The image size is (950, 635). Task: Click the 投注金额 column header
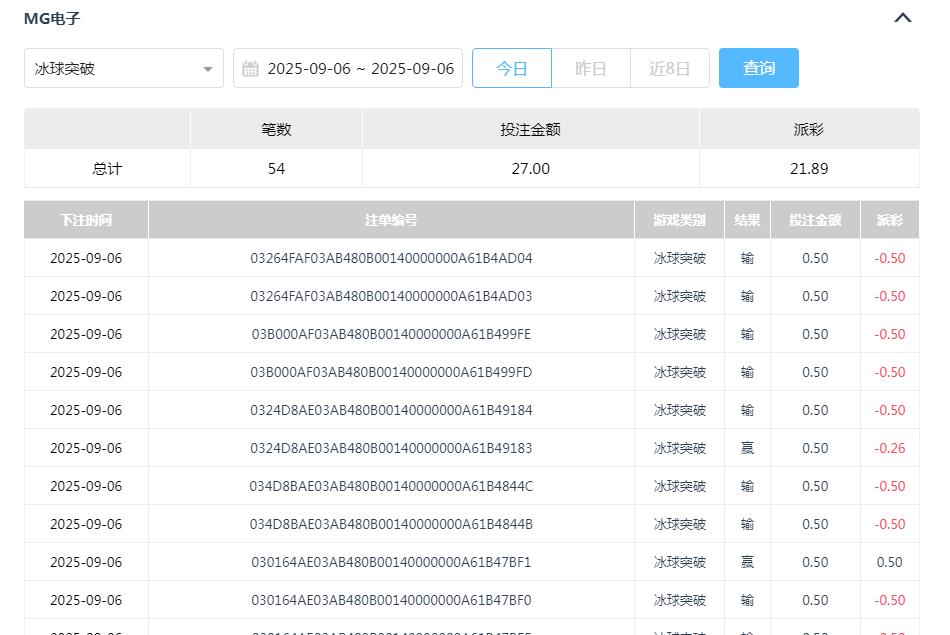point(814,219)
